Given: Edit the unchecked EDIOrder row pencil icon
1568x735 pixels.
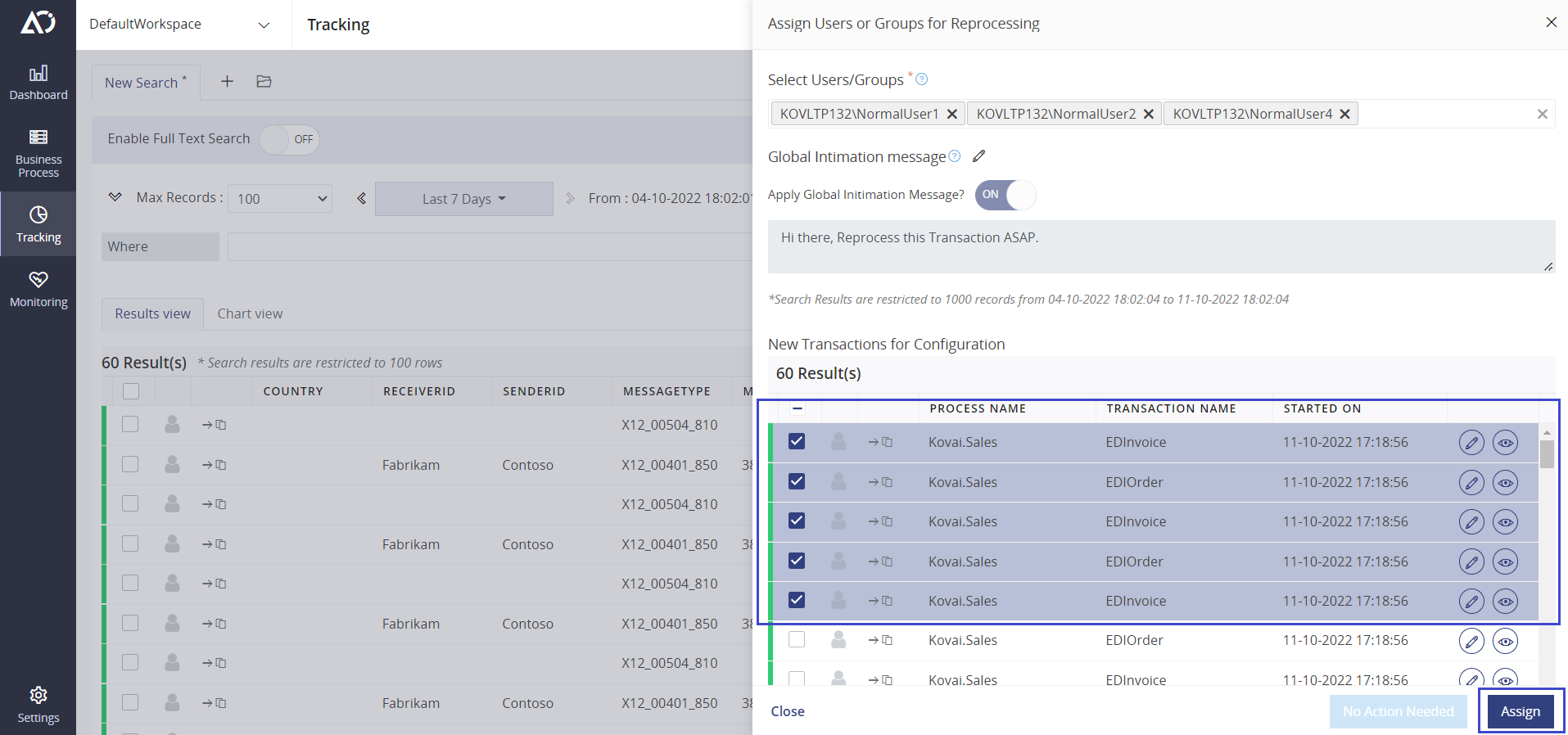Looking at the screenshot, I should coord(1471,641).
